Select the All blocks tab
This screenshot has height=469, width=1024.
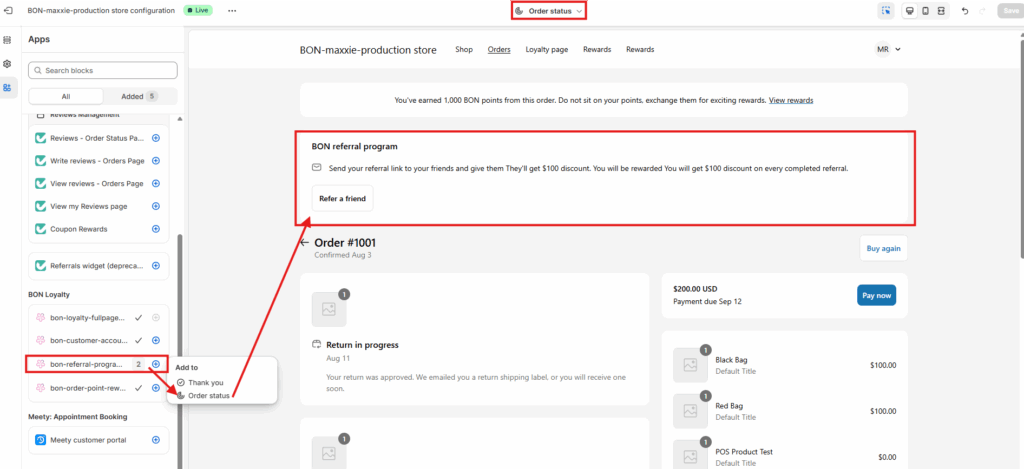coord(66,96)
